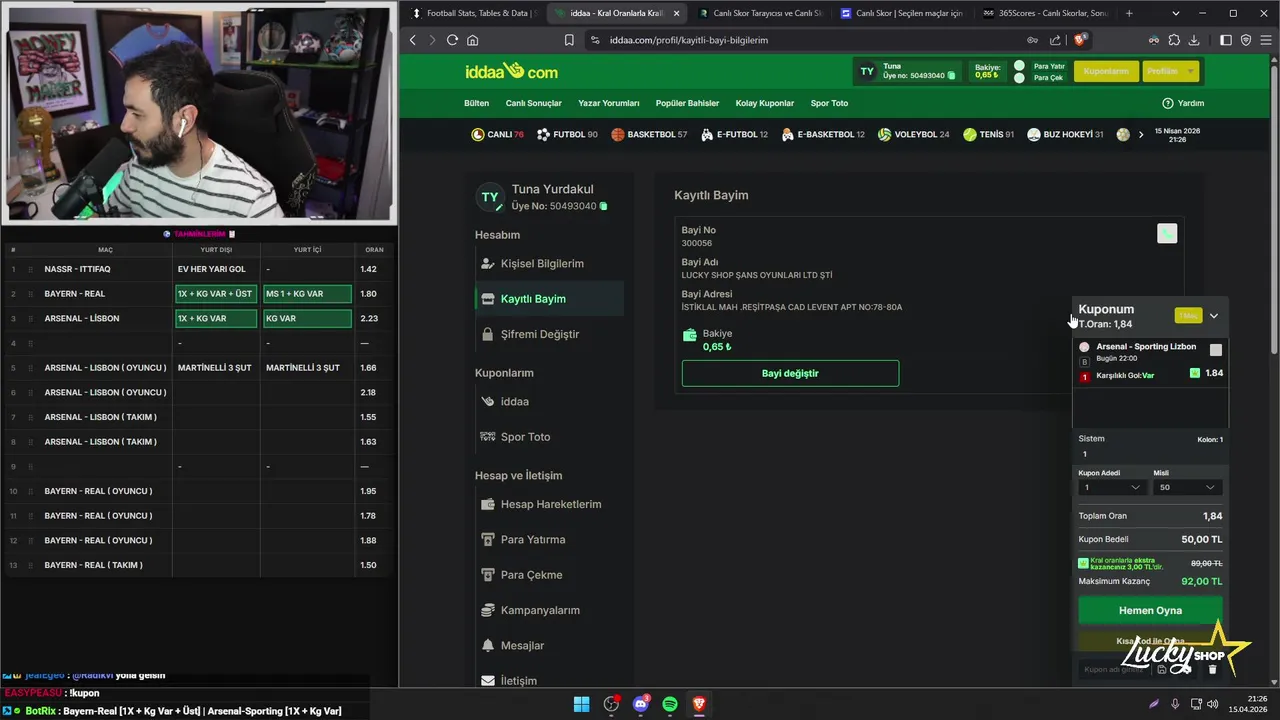Click the yellow 1 Maç badge
The image size is (1280, 720).
1188,316
